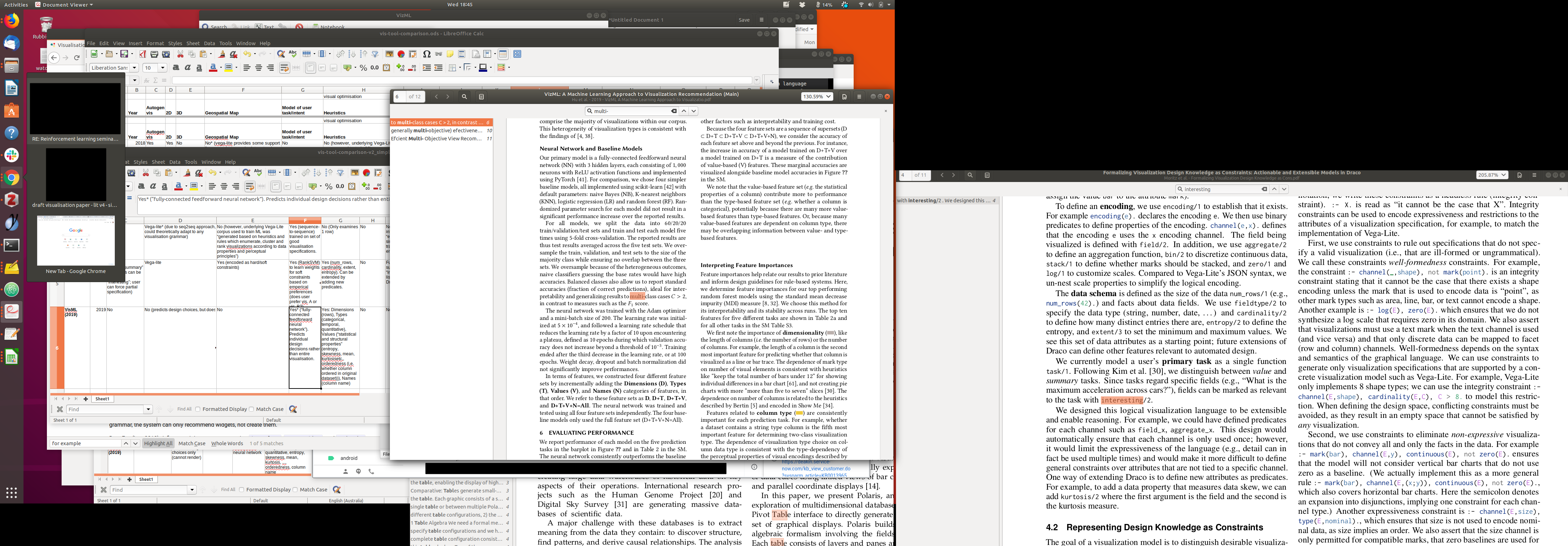
Task: Select the Sheet1 tab
Action: coord(102,399)
